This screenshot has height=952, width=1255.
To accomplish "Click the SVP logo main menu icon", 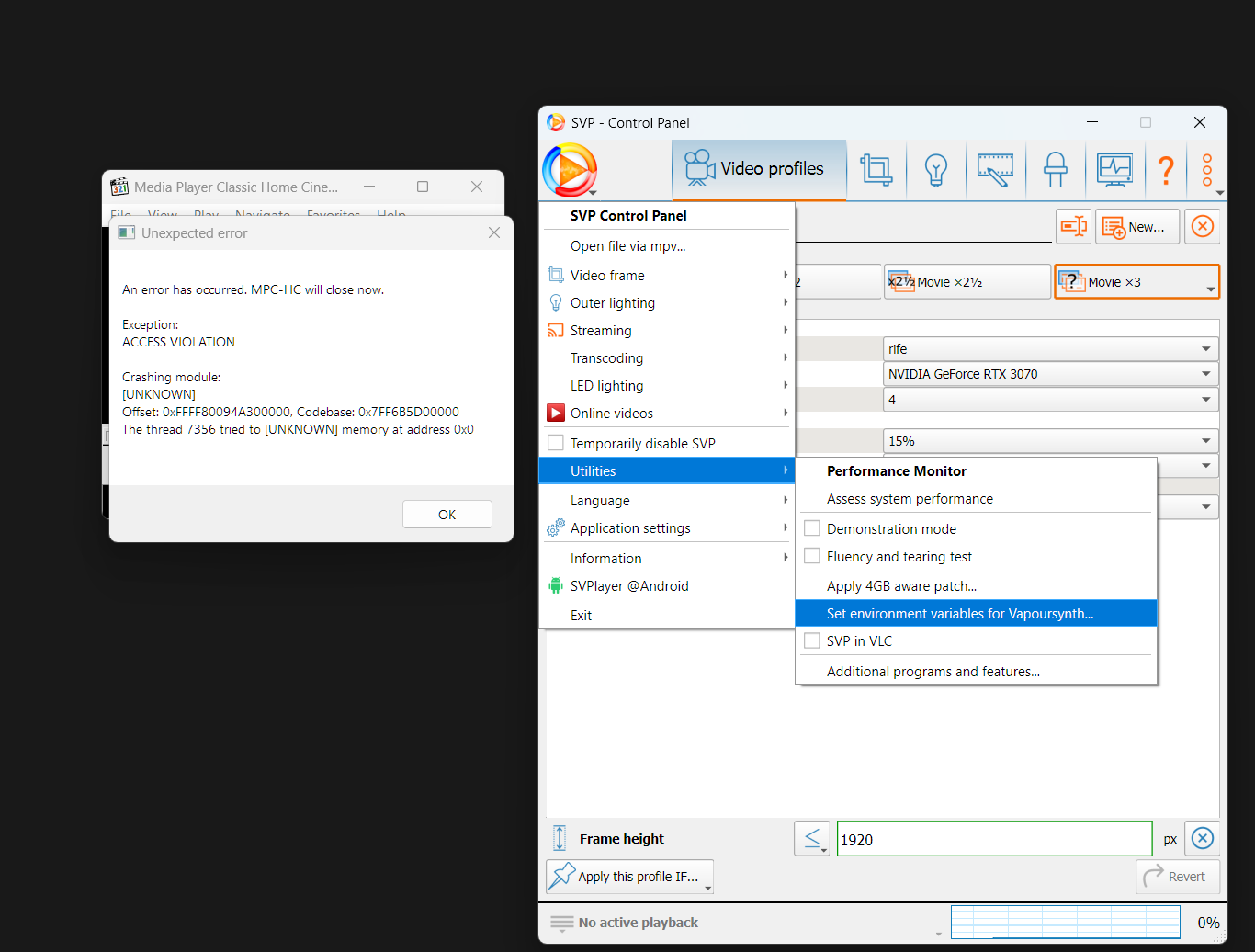I will click(570, 170).
